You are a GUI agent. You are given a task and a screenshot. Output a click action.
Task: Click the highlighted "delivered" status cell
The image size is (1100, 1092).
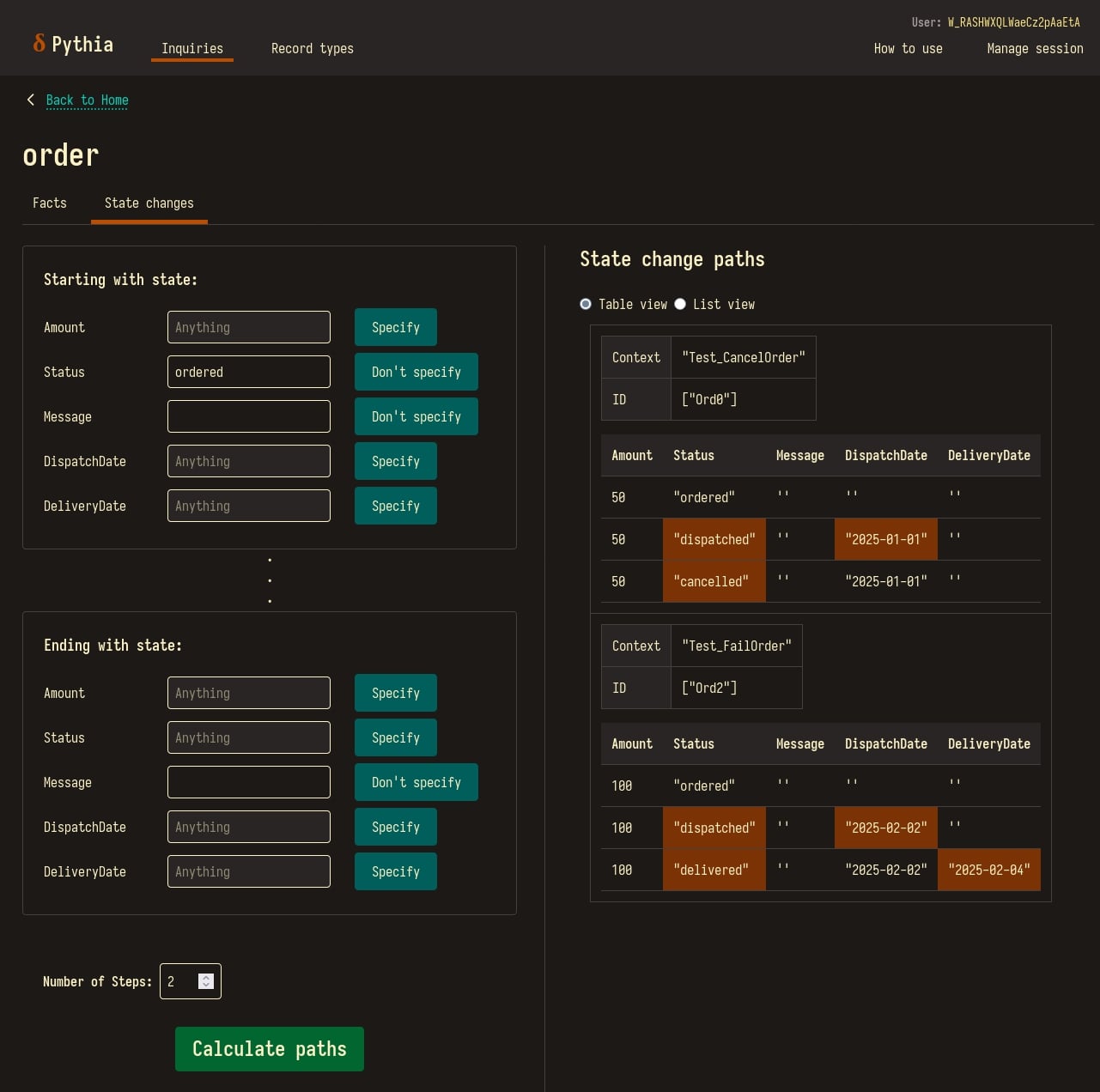pos(714,870)
